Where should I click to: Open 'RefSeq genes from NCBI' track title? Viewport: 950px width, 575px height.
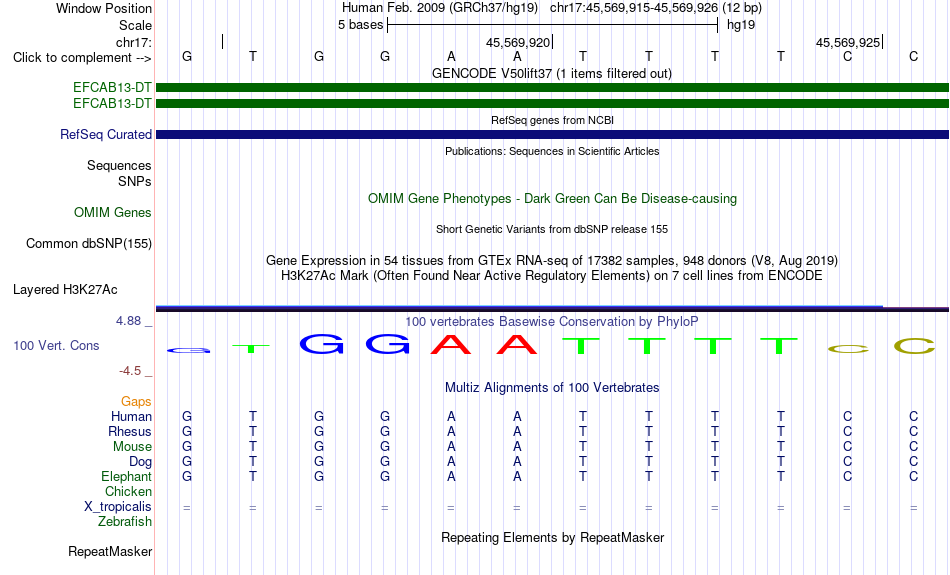(552, 120)
